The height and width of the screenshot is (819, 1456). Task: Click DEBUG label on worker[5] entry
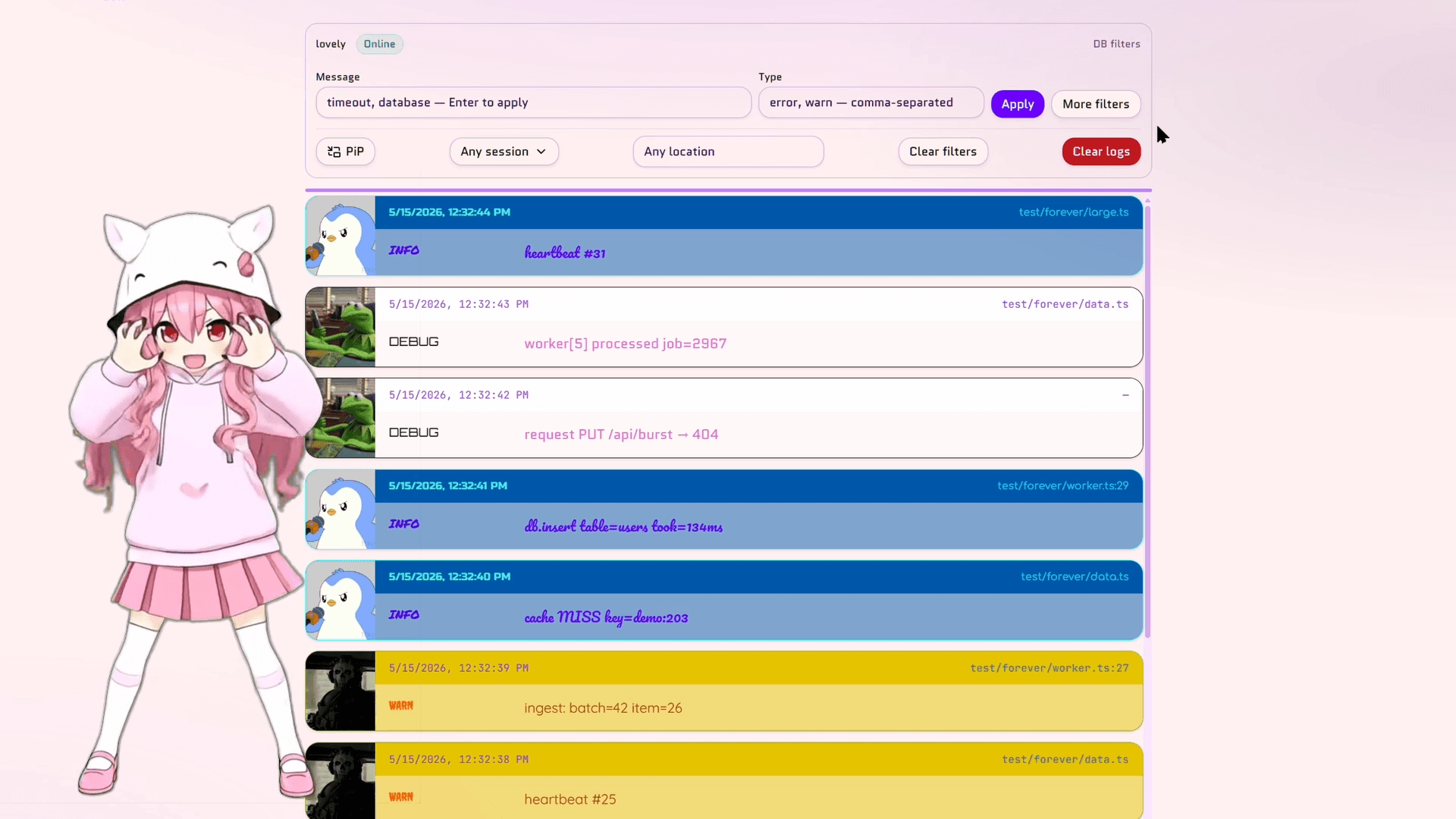coord(413,342)
